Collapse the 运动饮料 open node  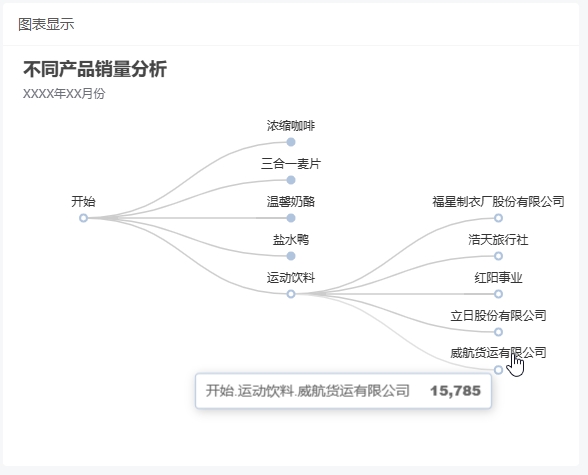pyautogui.click(x=291, y=294)
